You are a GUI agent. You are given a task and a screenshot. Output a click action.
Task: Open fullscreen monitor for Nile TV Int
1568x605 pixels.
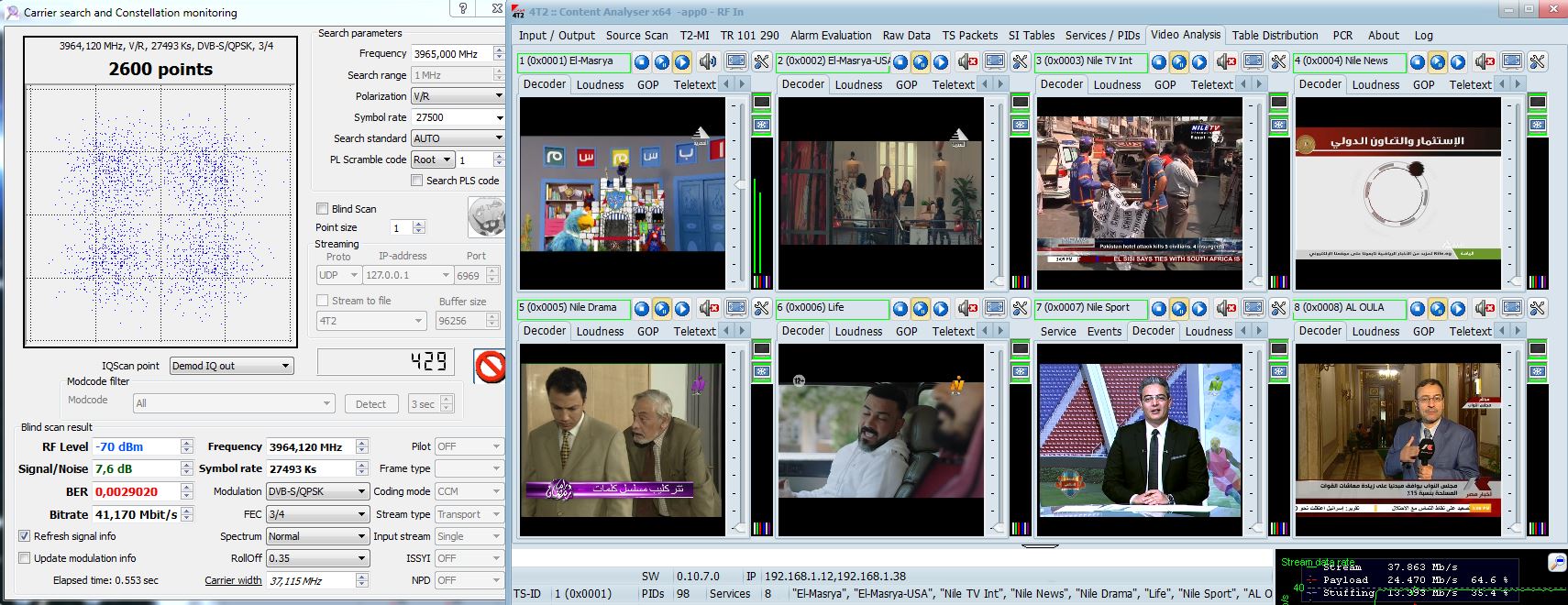[1253, 62]
